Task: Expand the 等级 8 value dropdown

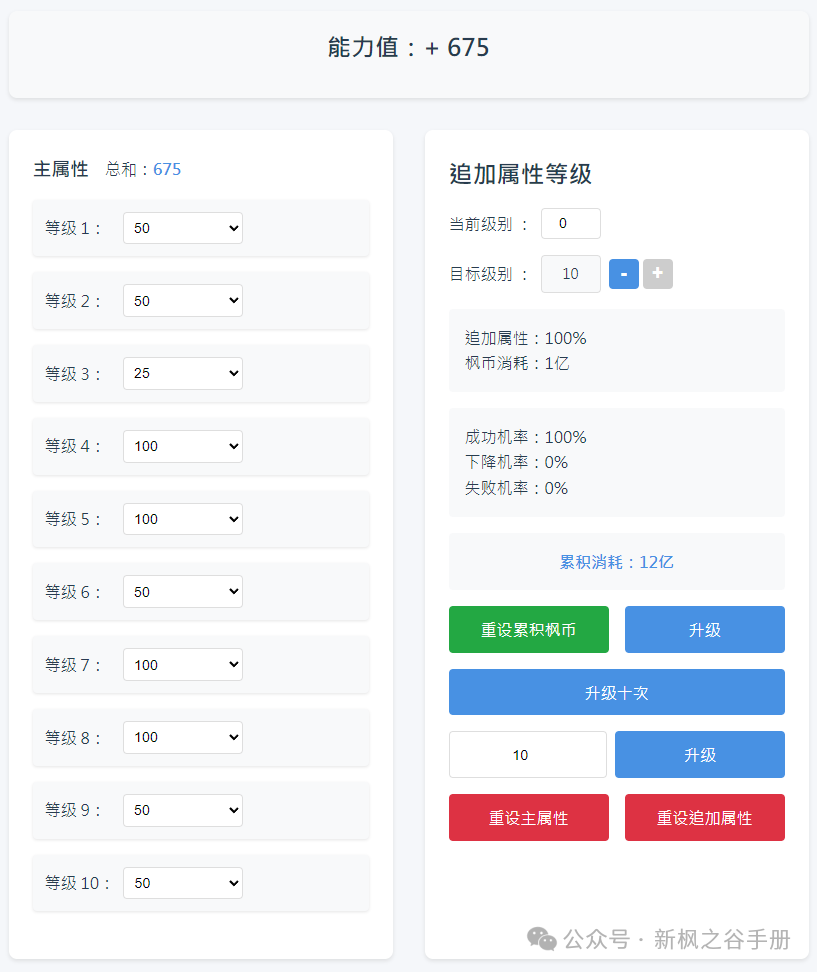Action: click(x=183, y=737)
